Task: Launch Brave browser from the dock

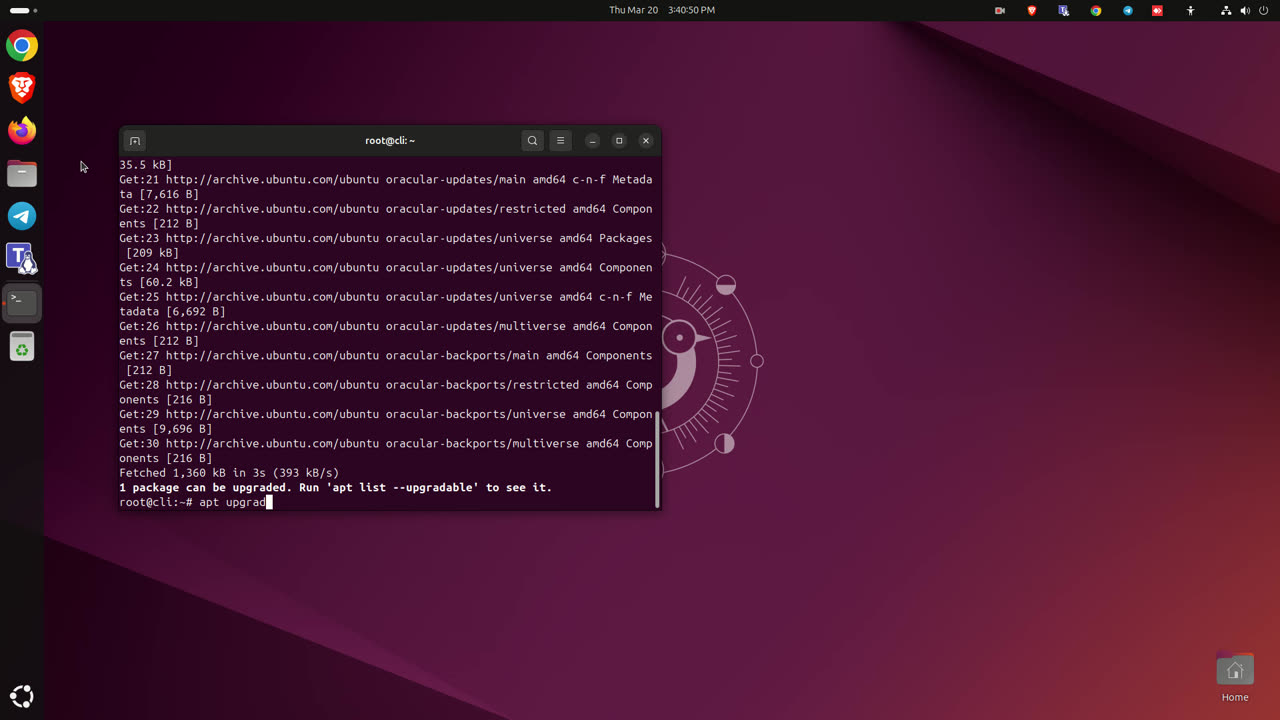Action: click(x=22, y=88)
